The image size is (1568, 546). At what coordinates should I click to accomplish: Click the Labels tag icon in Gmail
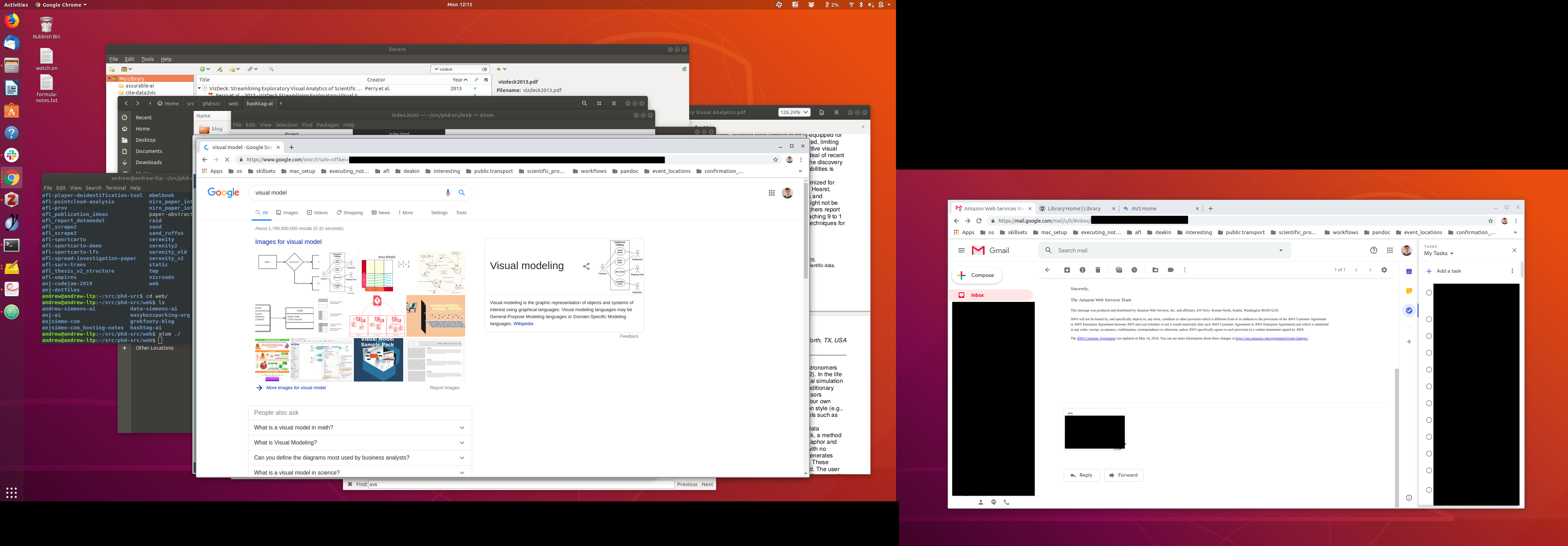(1170, 270)
